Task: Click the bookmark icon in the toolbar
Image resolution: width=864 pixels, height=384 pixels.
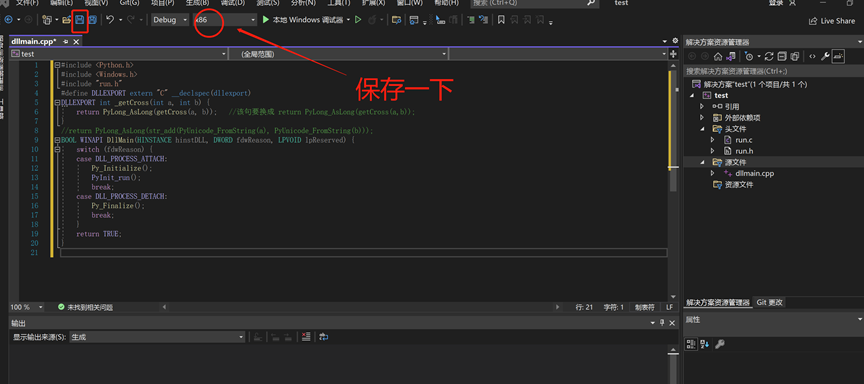Action: (501, 20)
